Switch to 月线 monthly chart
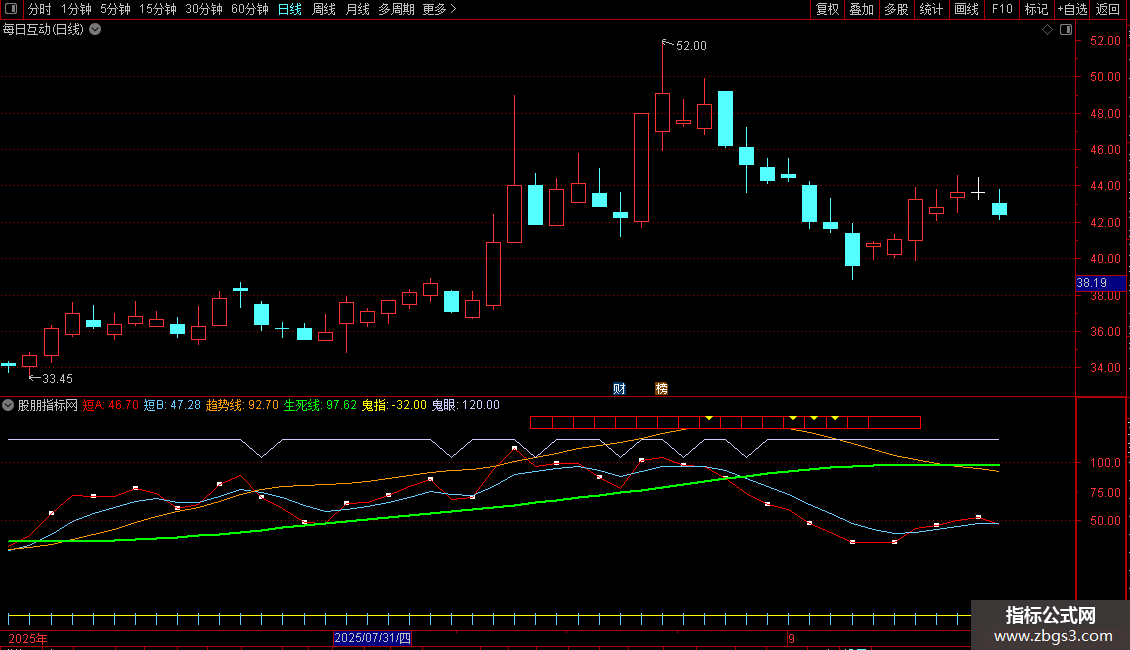This screenshot has height=650, width=1130. point(357,9)
